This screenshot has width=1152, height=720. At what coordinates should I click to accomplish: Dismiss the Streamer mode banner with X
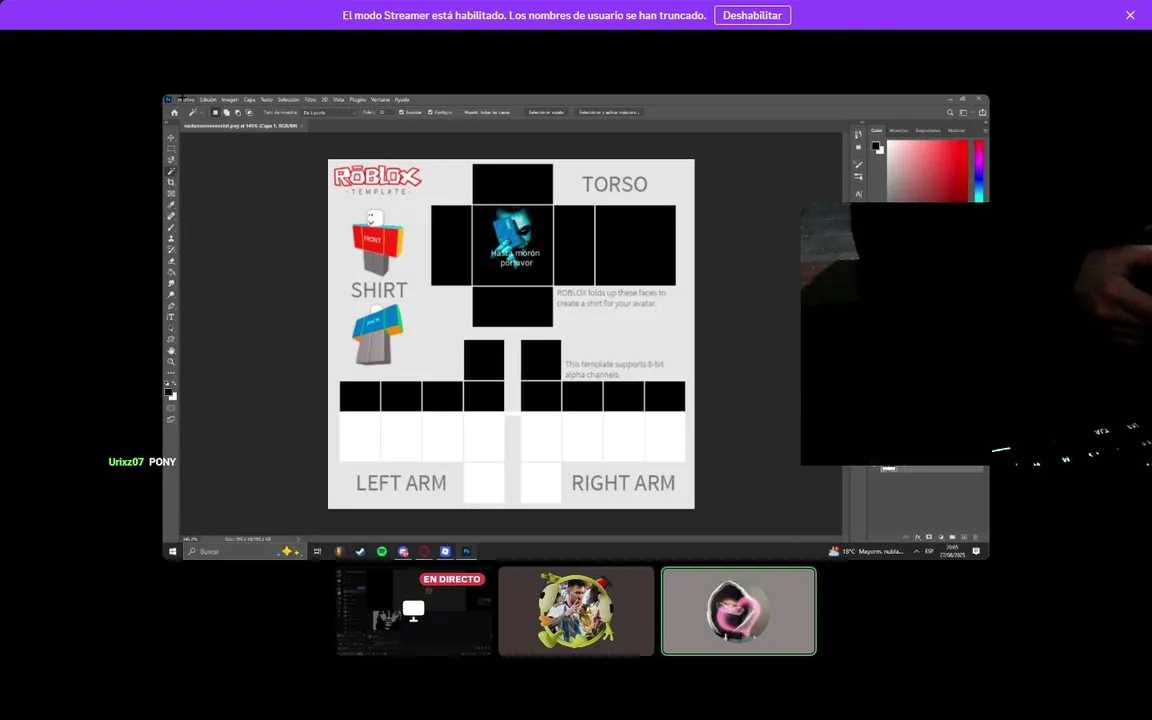click(1130, 15)
